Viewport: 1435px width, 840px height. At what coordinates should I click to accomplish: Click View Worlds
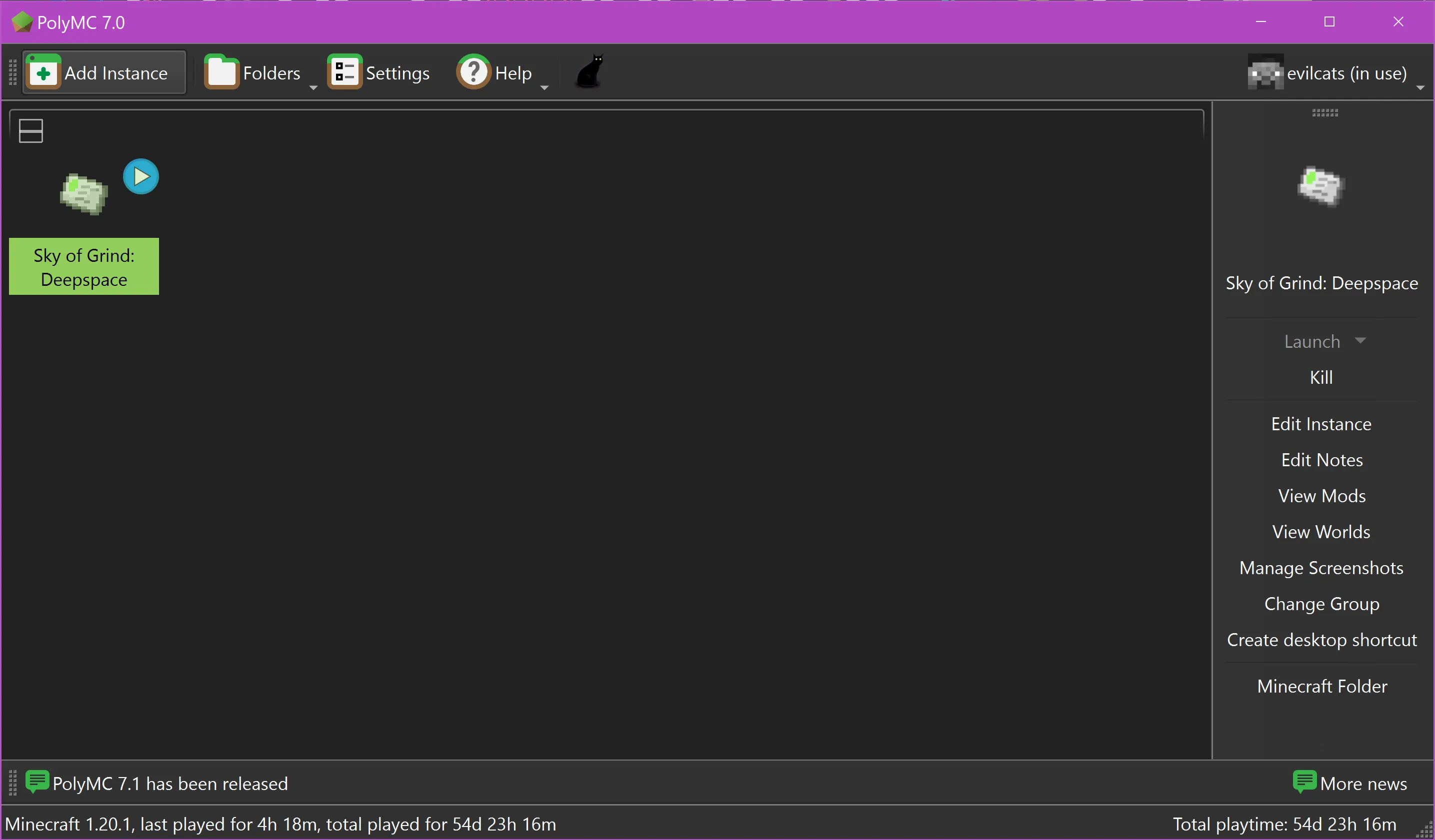tap(1321, 532)
